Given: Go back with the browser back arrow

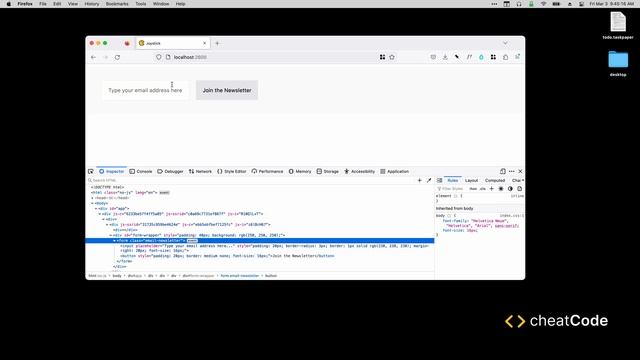Looking at the screenshot, I should (x=93, y=57).
